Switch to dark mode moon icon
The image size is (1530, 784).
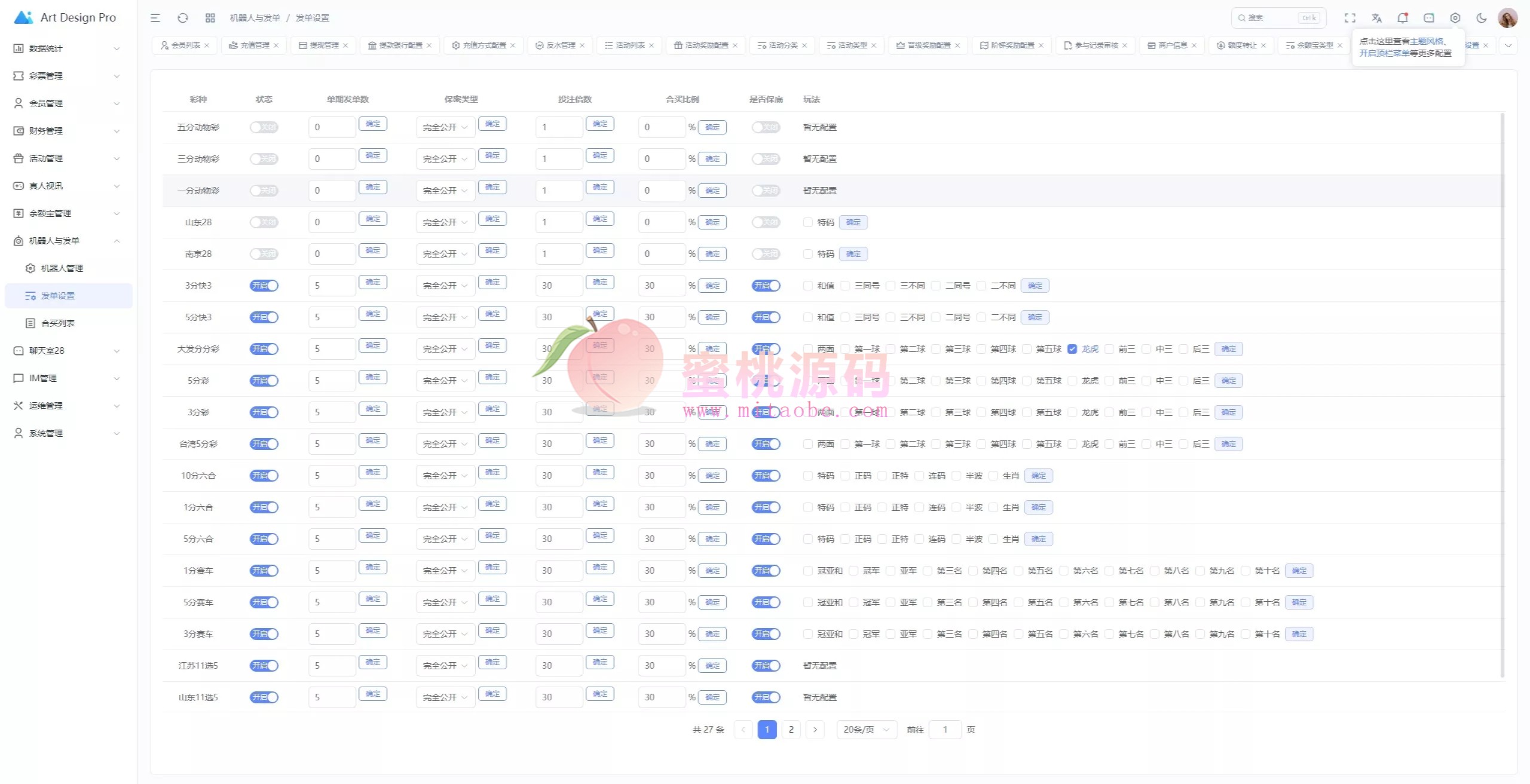tap(1482, 18)
